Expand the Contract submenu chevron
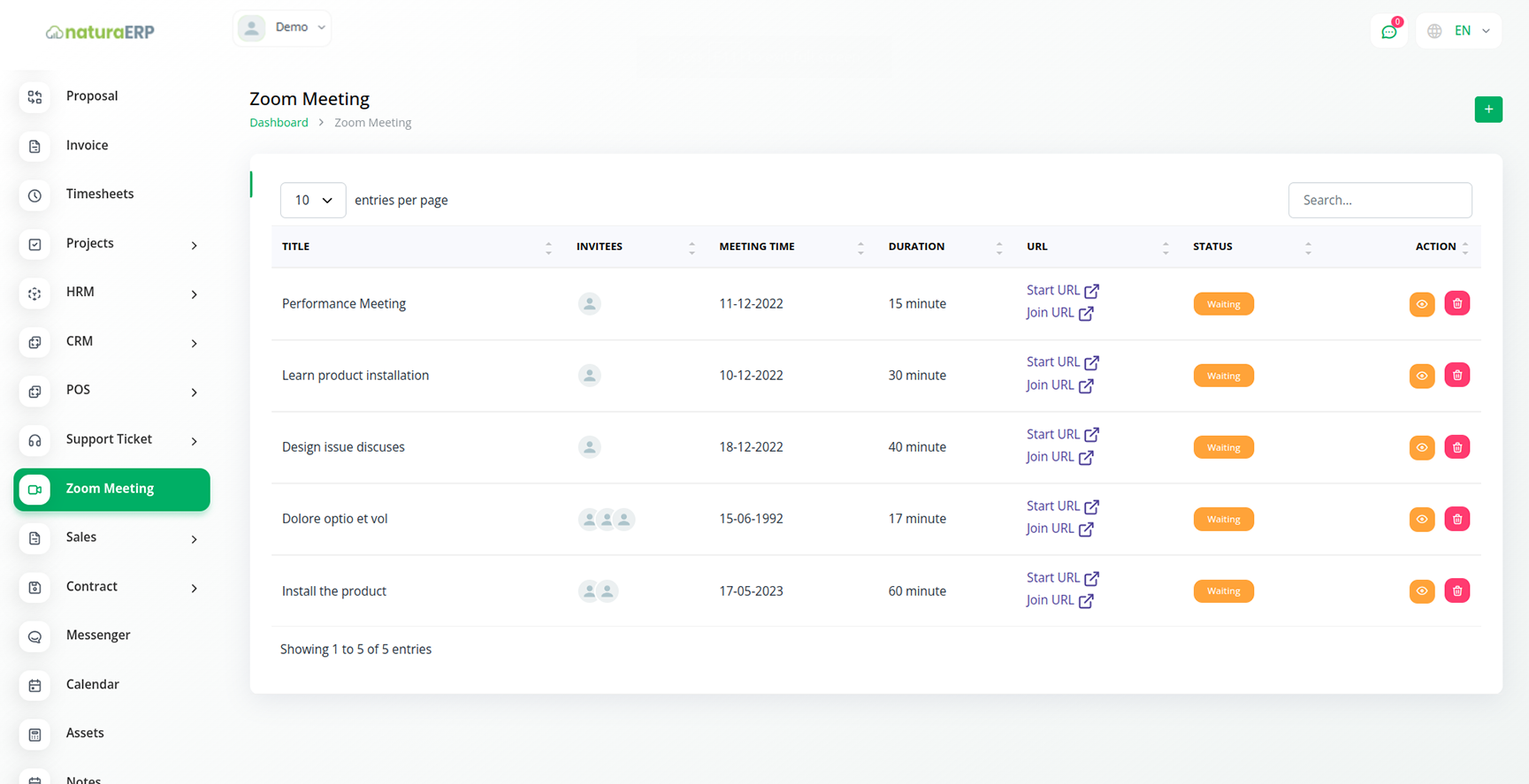This screenshot has height=784, width=1529. pos(195,588)
